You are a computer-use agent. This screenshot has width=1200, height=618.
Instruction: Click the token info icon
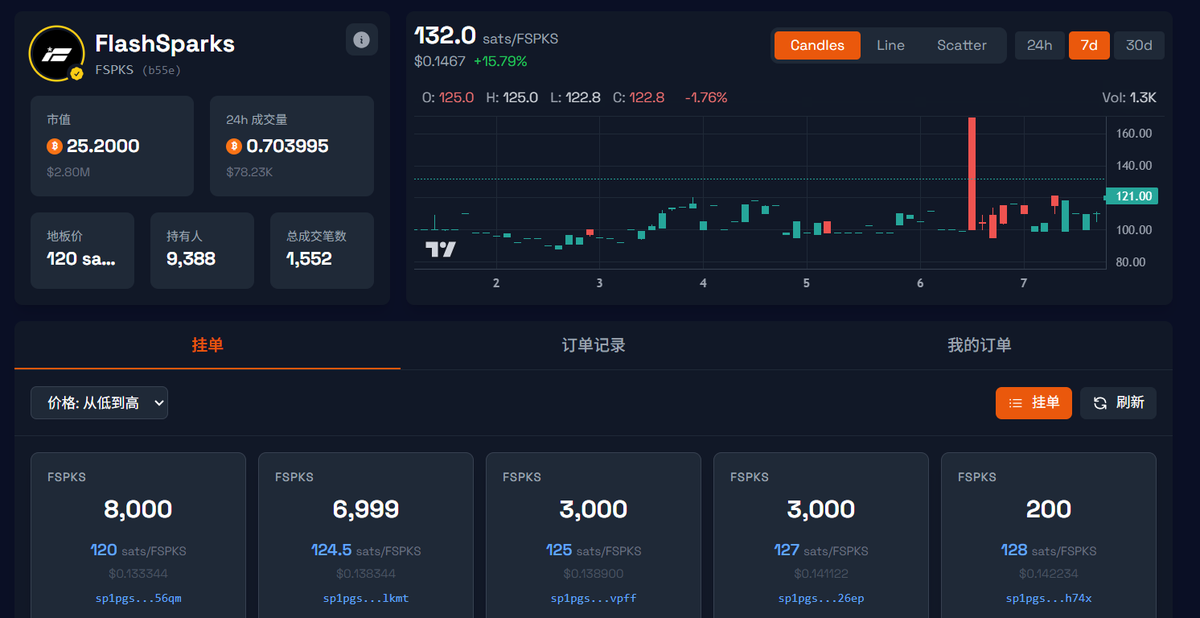(361, 39)
